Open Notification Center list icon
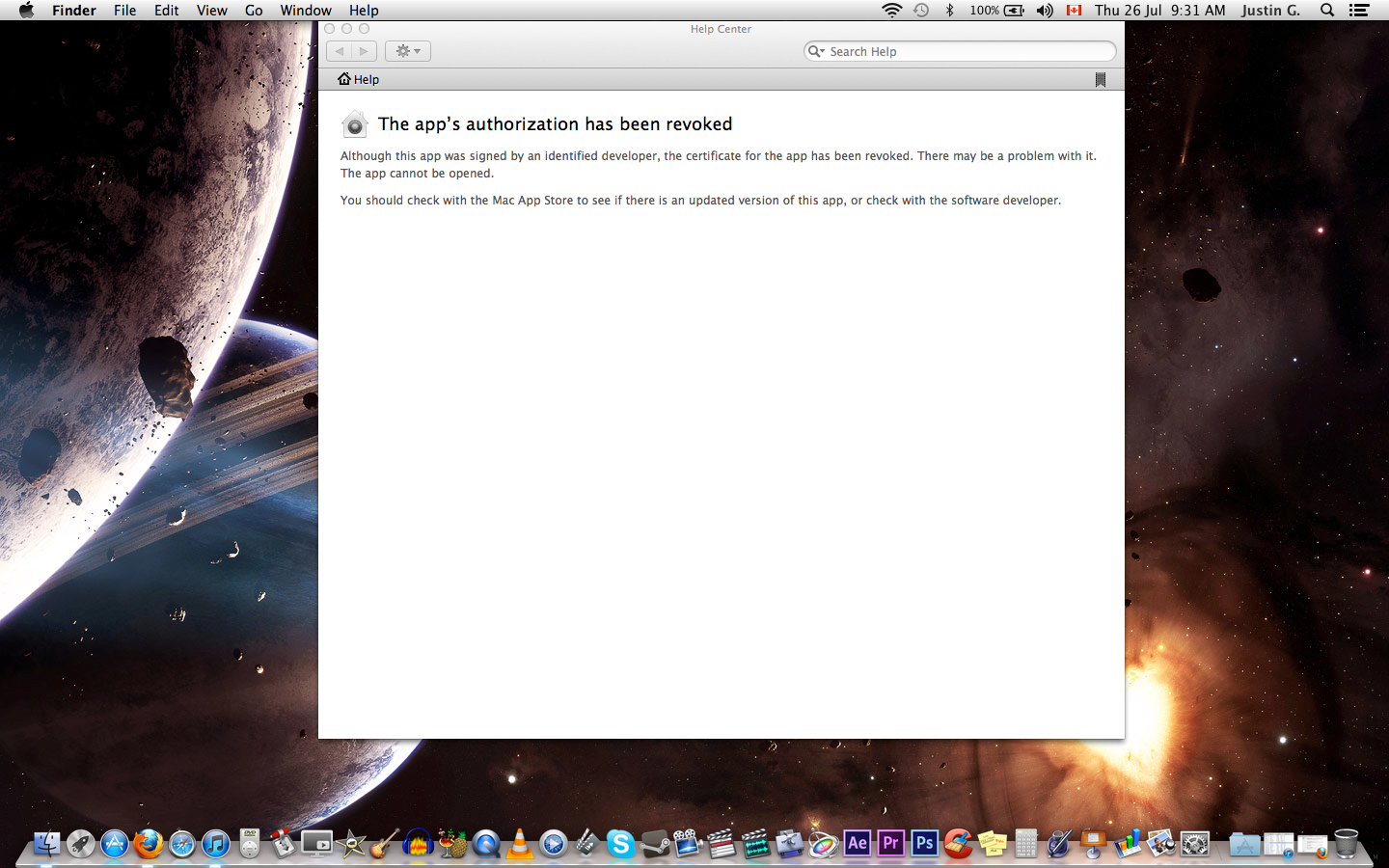This screenshot has height=868, width=1389. click(1359, 10)
